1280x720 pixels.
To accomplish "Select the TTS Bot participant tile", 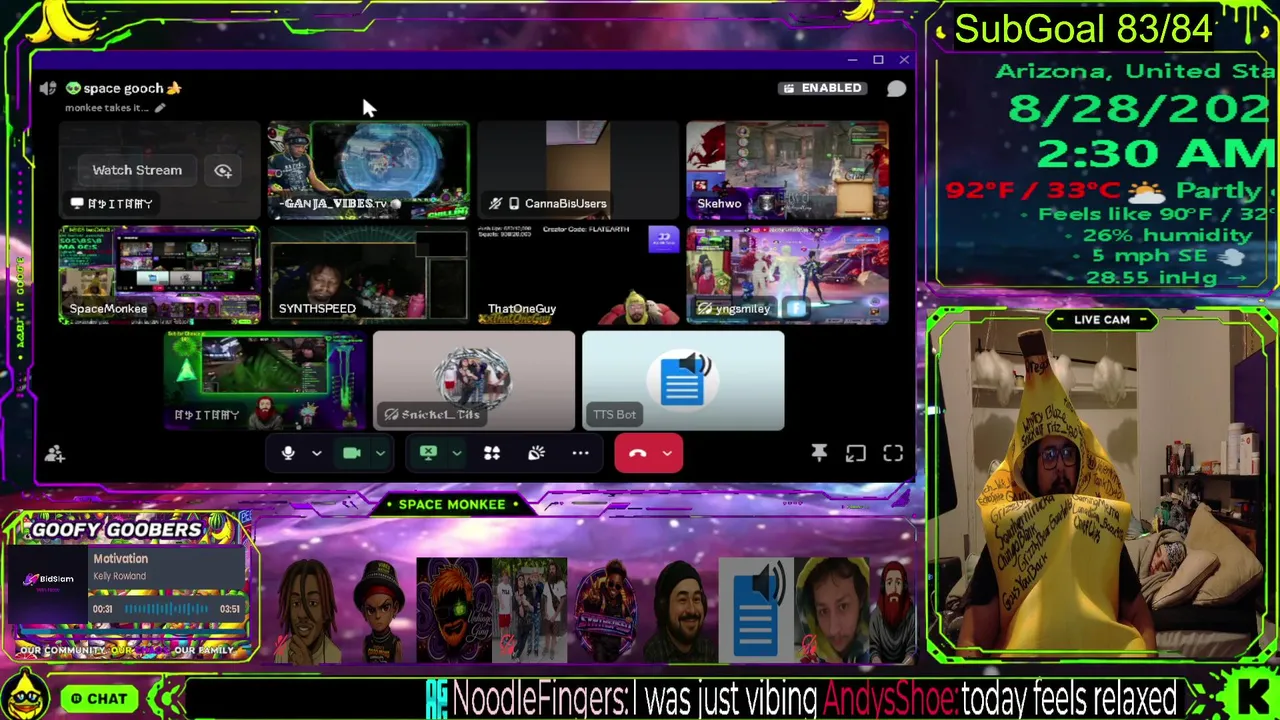I will pyautogui.click(x=683, y=381).
